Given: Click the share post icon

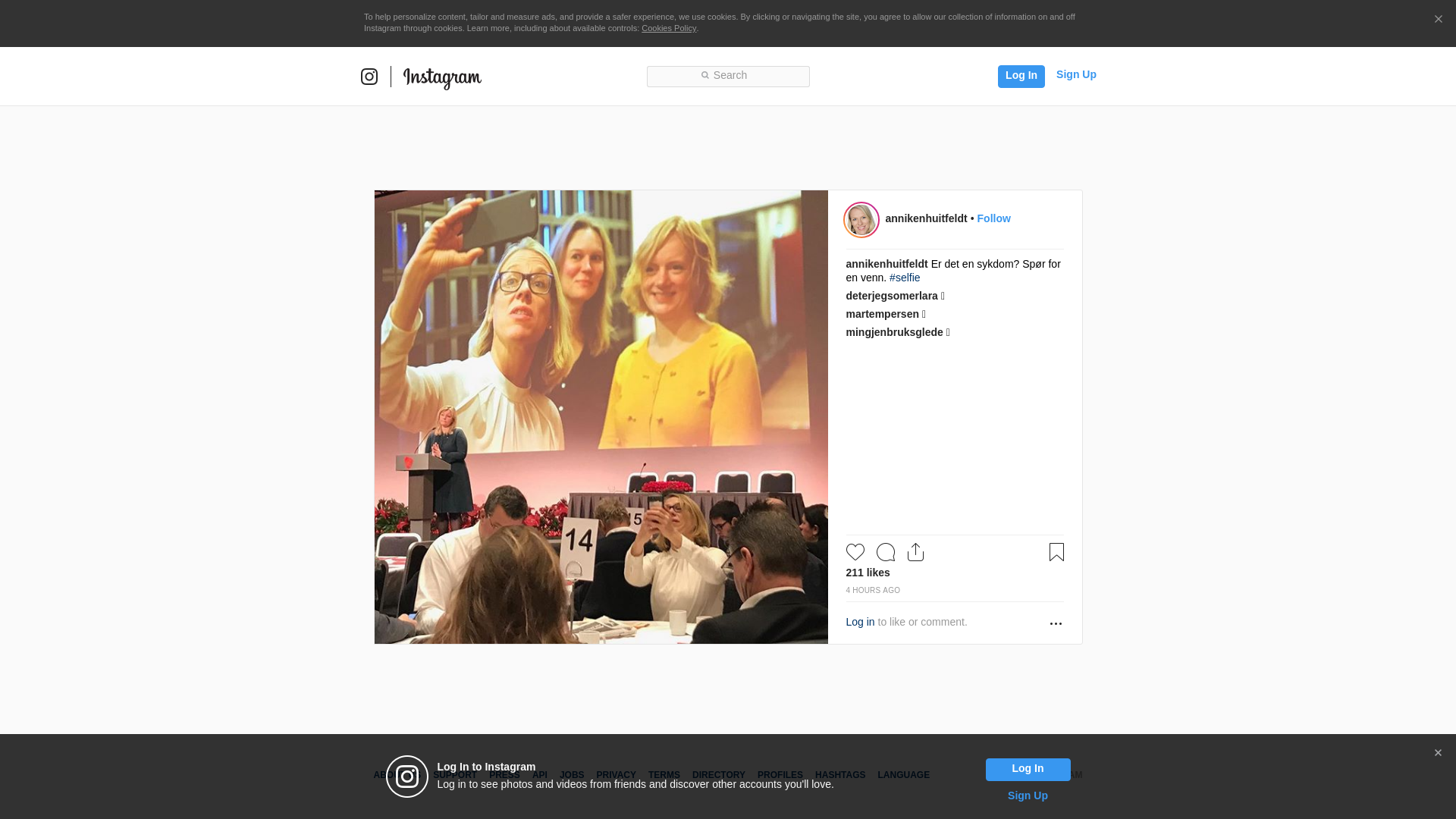Looking at the screenshot, I should (x=915, y=552).
